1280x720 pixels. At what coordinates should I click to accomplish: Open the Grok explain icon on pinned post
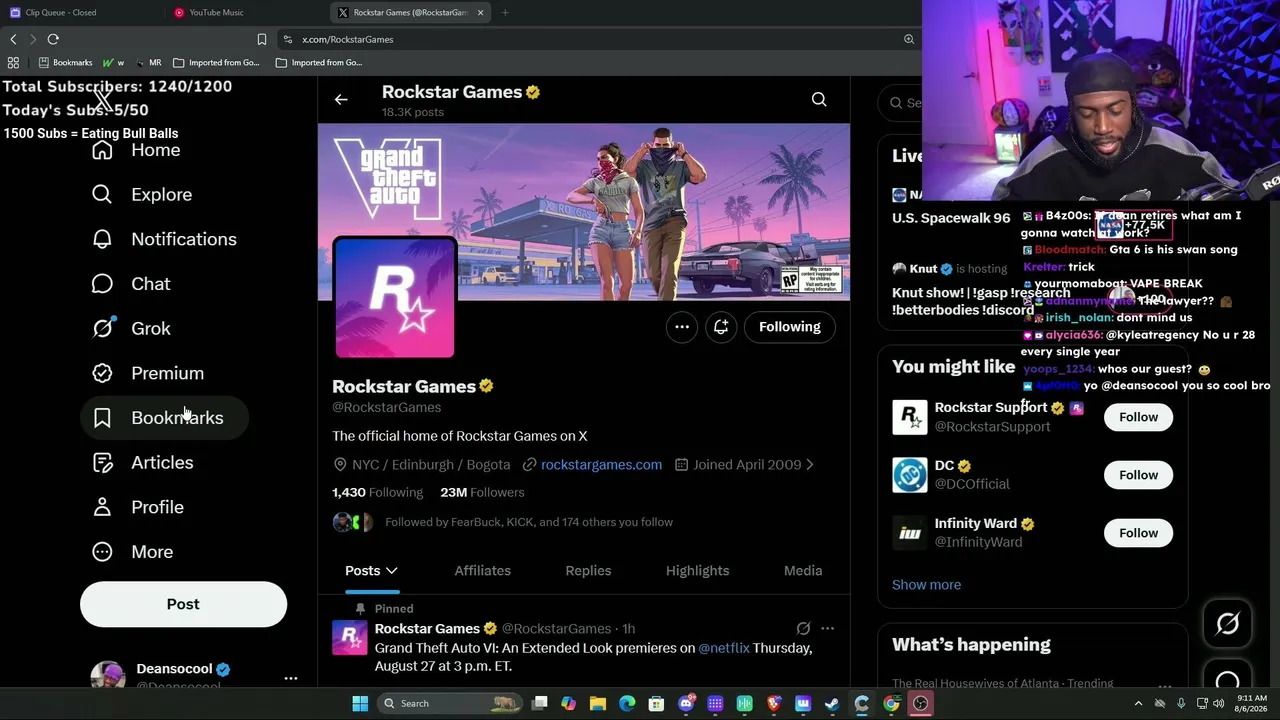[x=803, y=629]
